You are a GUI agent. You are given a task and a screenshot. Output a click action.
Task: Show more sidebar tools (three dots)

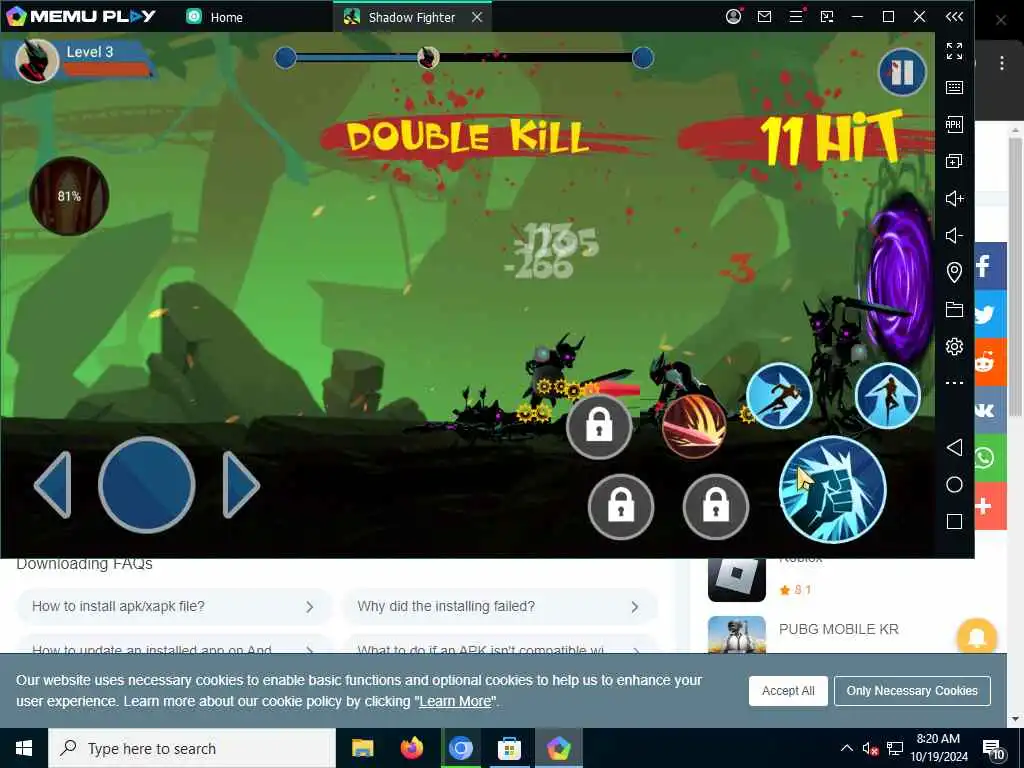pyautogui.click(x=954, y=383)
